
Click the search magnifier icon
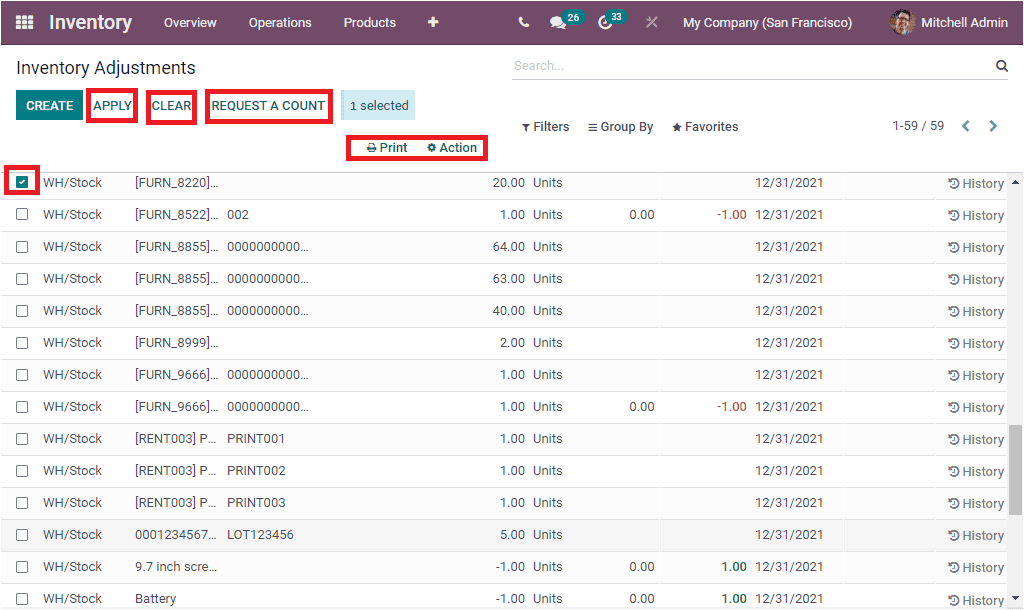pos(1001,65)
